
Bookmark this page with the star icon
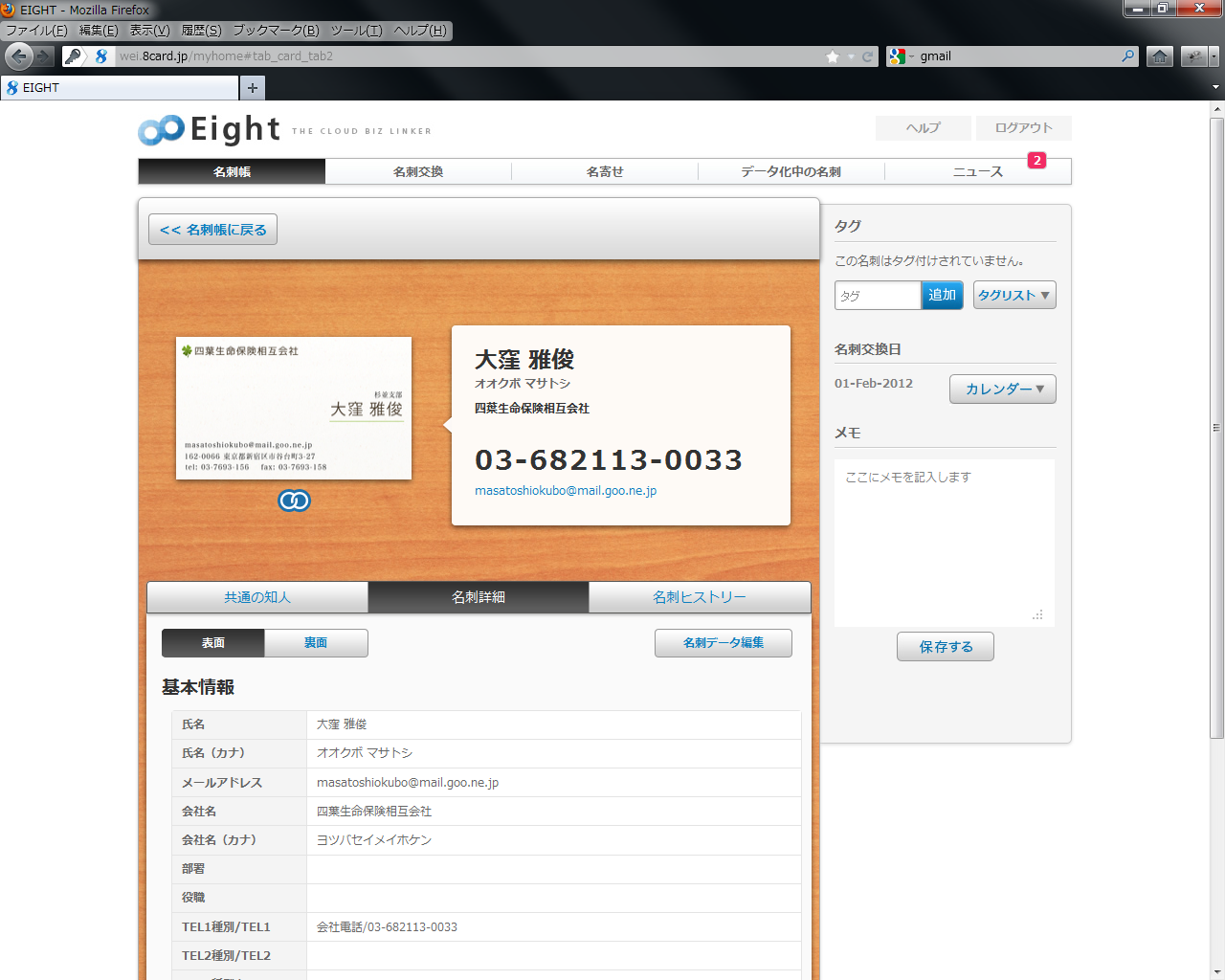[x=833, y=56]
